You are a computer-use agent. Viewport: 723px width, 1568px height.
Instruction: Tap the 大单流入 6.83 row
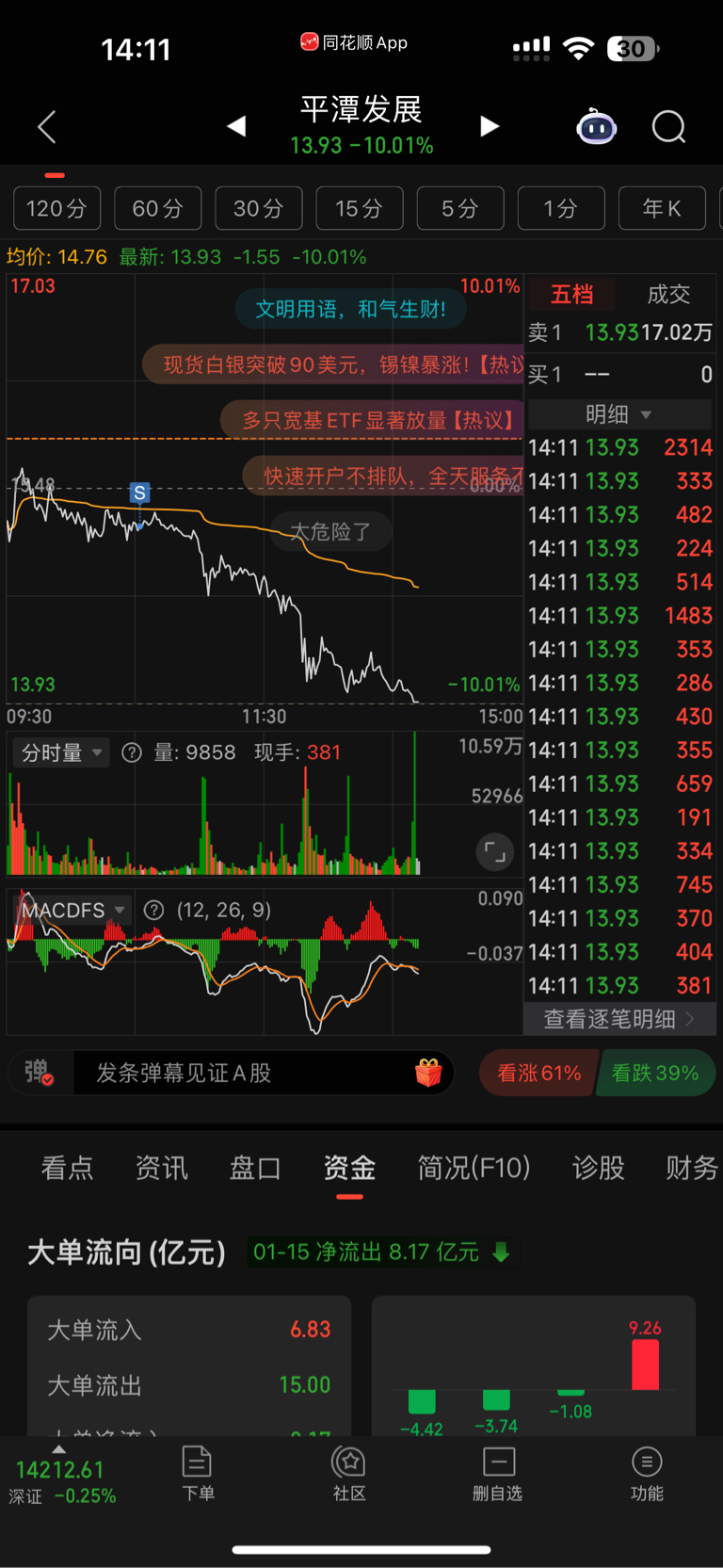tap(189, 1330)
